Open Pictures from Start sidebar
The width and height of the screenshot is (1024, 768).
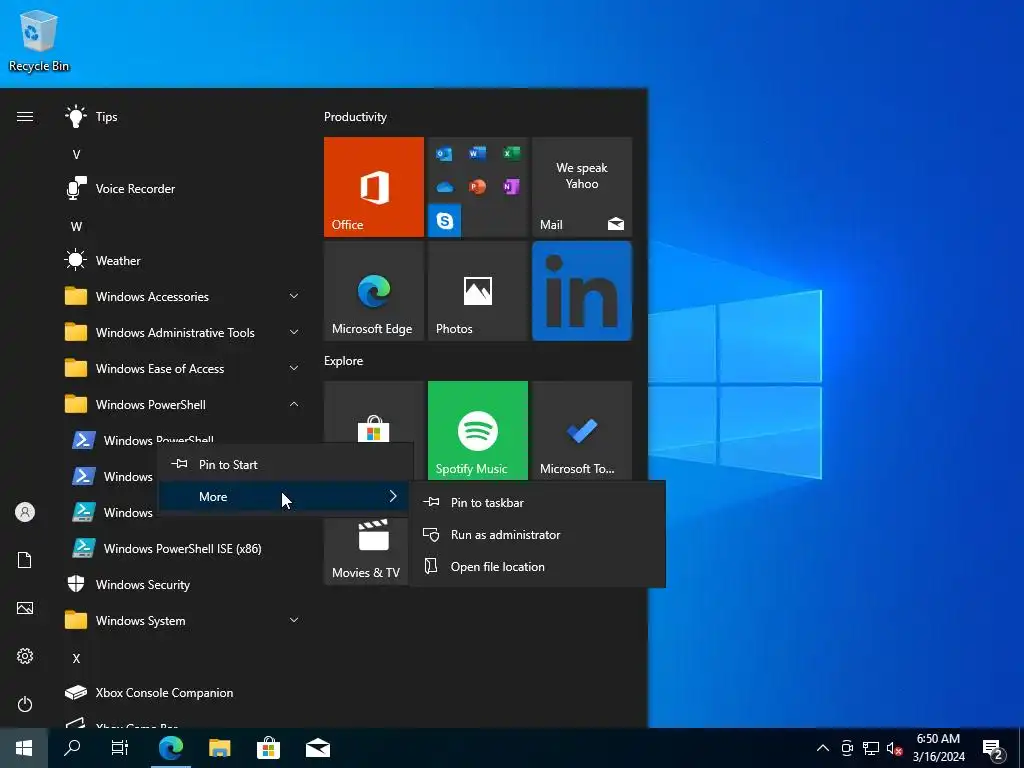point(25,608)
